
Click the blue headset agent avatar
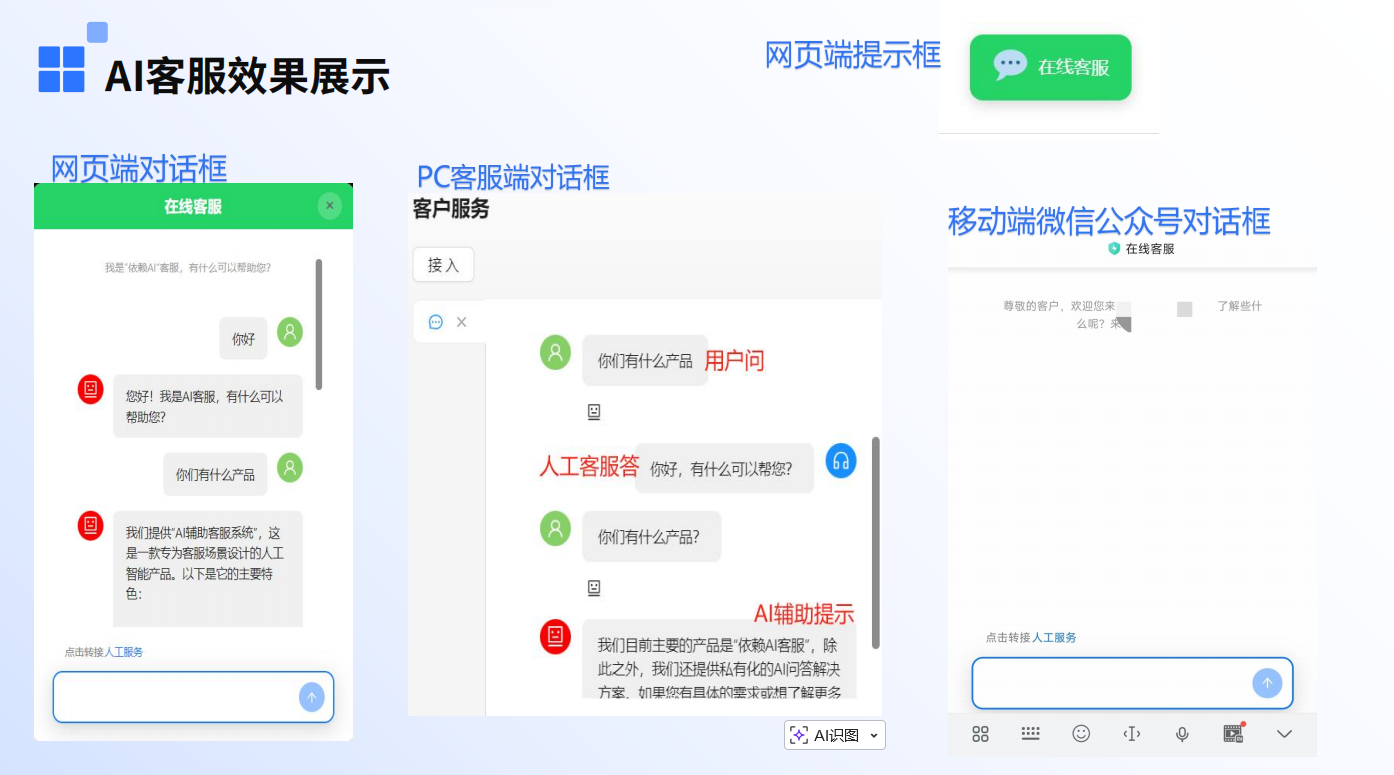[x=840, y=461]
